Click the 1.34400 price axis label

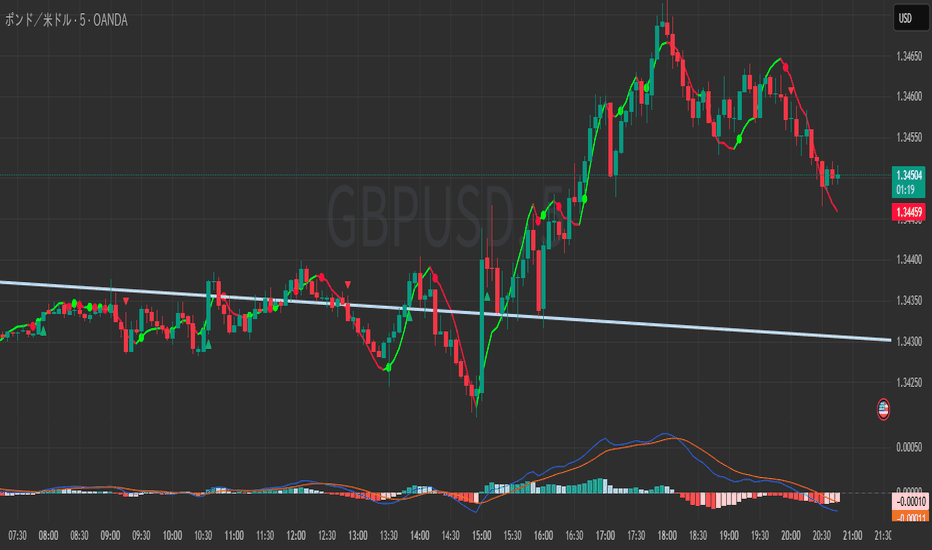[x=909, y=260]
